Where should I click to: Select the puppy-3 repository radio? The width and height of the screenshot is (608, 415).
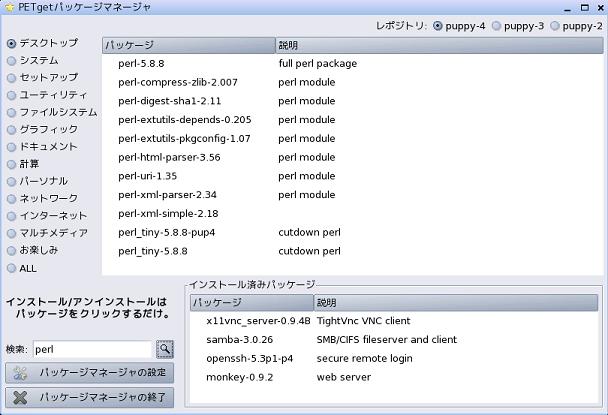(518, 26)
